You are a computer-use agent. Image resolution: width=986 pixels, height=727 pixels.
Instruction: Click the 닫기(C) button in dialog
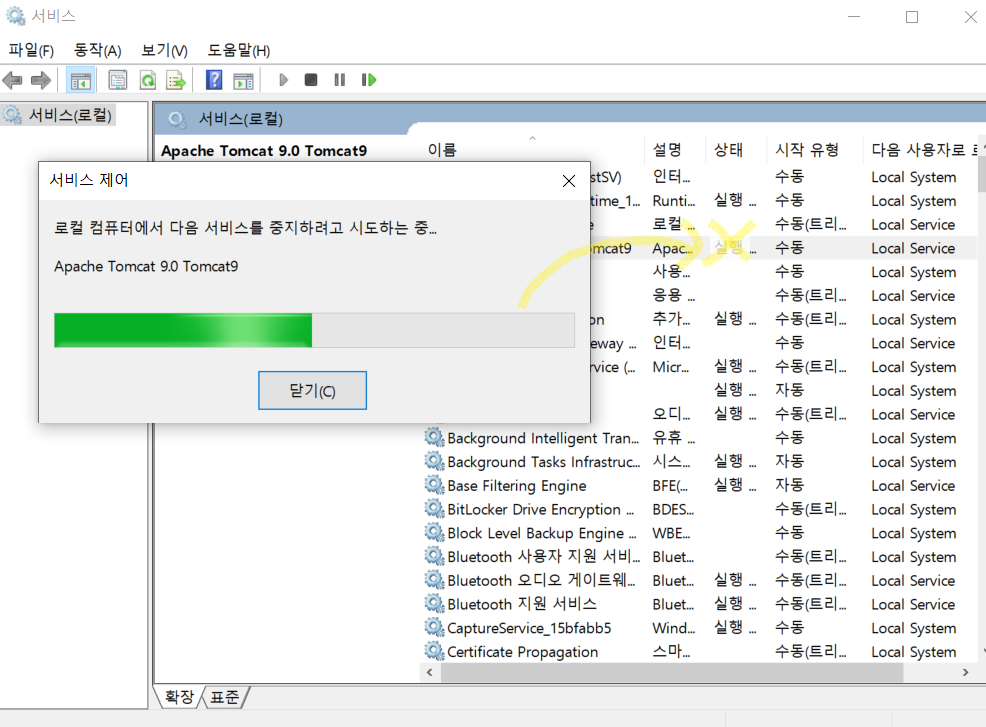point(313,391)
